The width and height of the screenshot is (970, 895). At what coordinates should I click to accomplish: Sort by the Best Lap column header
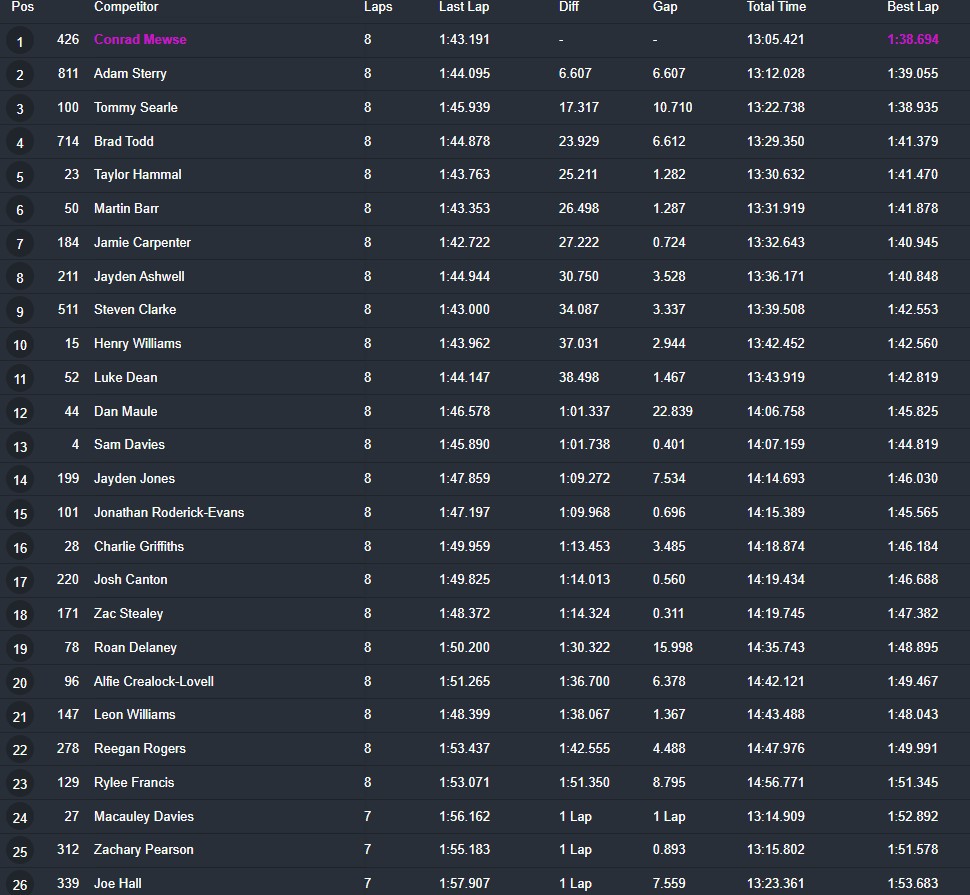point(912,7)
